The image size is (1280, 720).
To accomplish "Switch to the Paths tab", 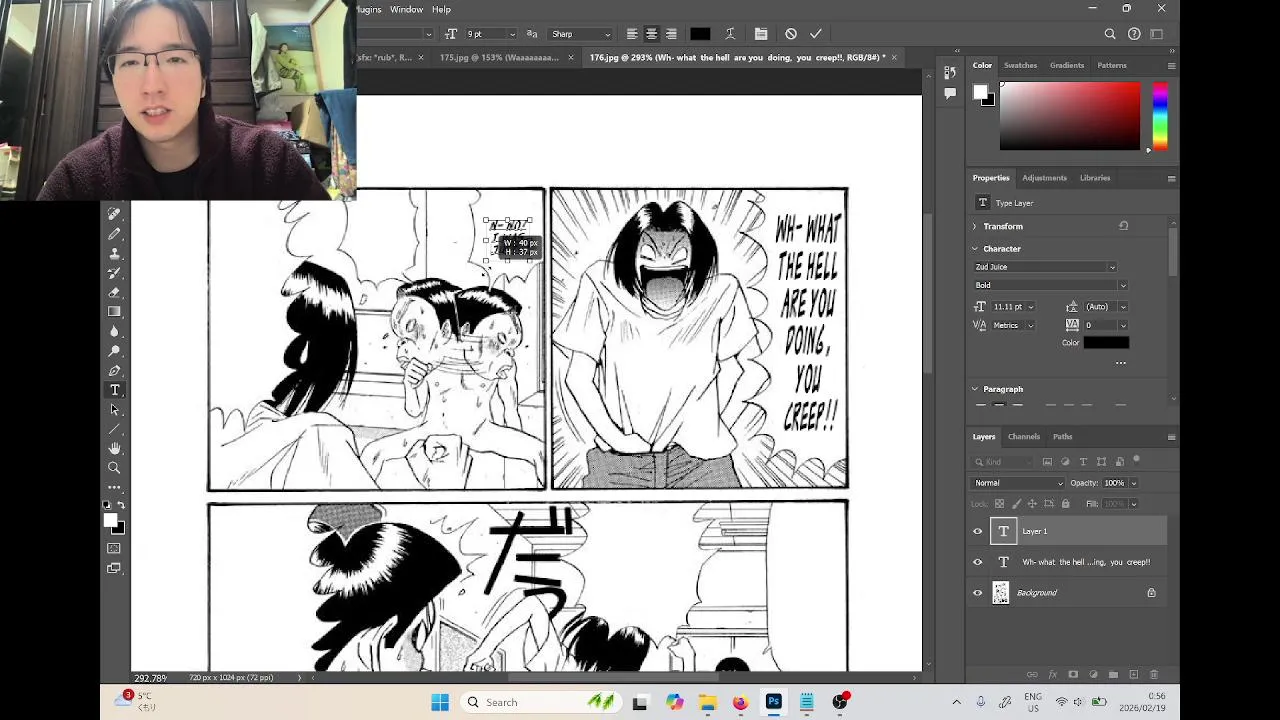I will coord(1062,436).
